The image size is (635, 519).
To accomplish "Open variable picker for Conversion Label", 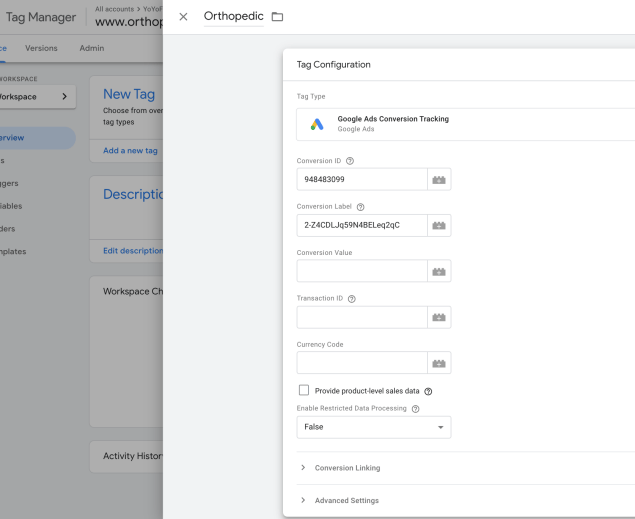I will [x=439, y=225].
